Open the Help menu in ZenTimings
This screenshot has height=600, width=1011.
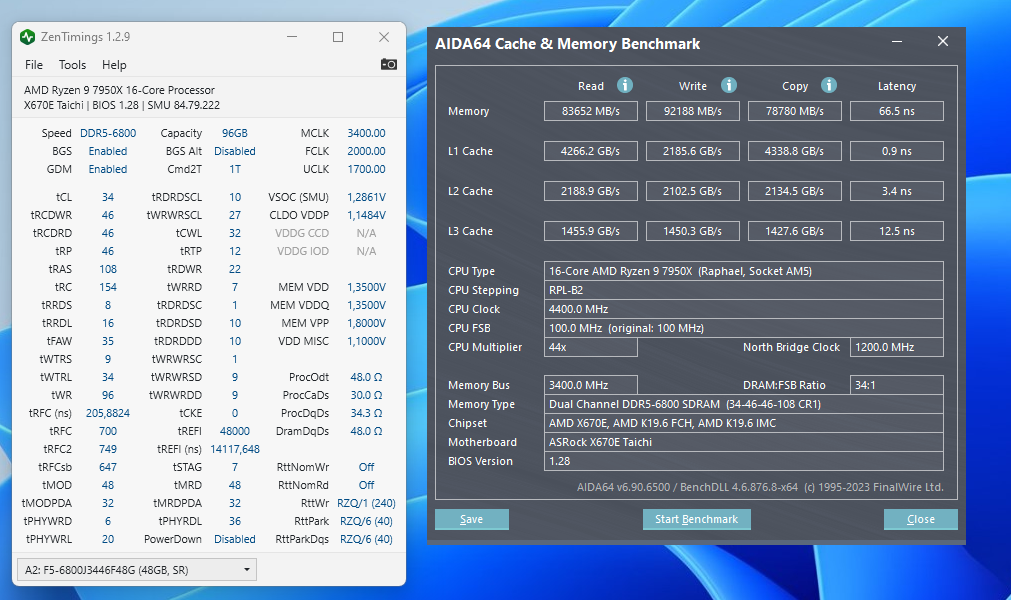click(x=114, y=65)
